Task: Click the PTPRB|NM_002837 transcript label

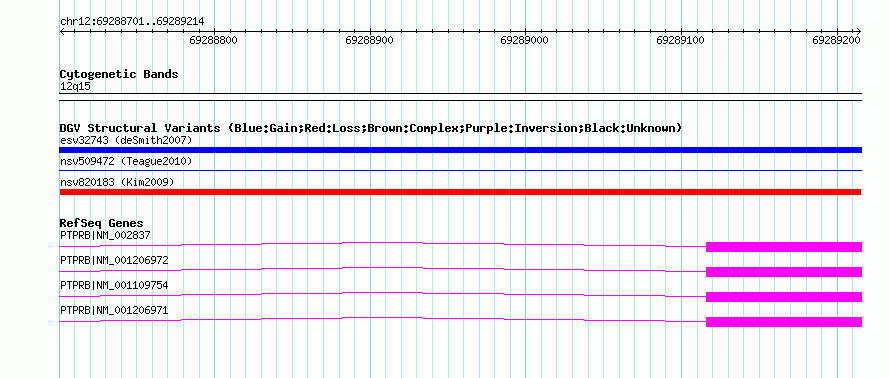Action: tap(105, 235)
